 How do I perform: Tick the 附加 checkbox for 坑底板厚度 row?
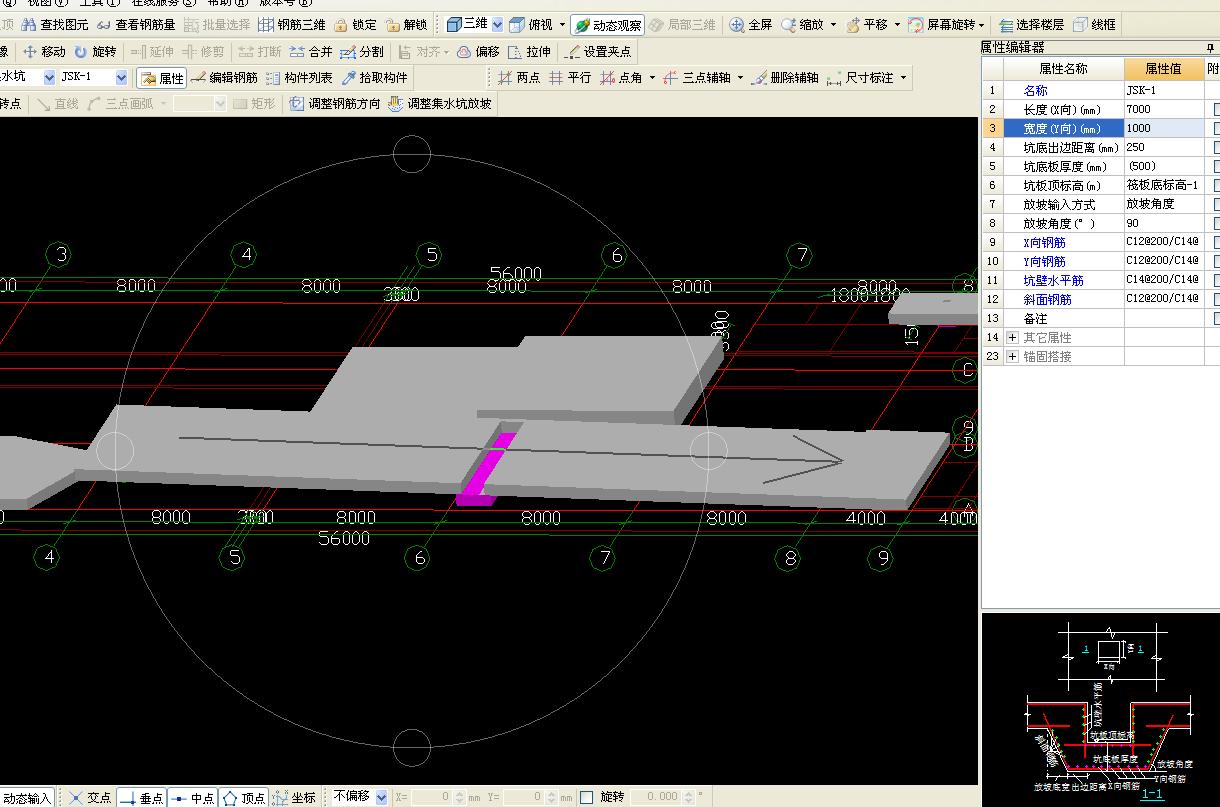point(1215,166)
